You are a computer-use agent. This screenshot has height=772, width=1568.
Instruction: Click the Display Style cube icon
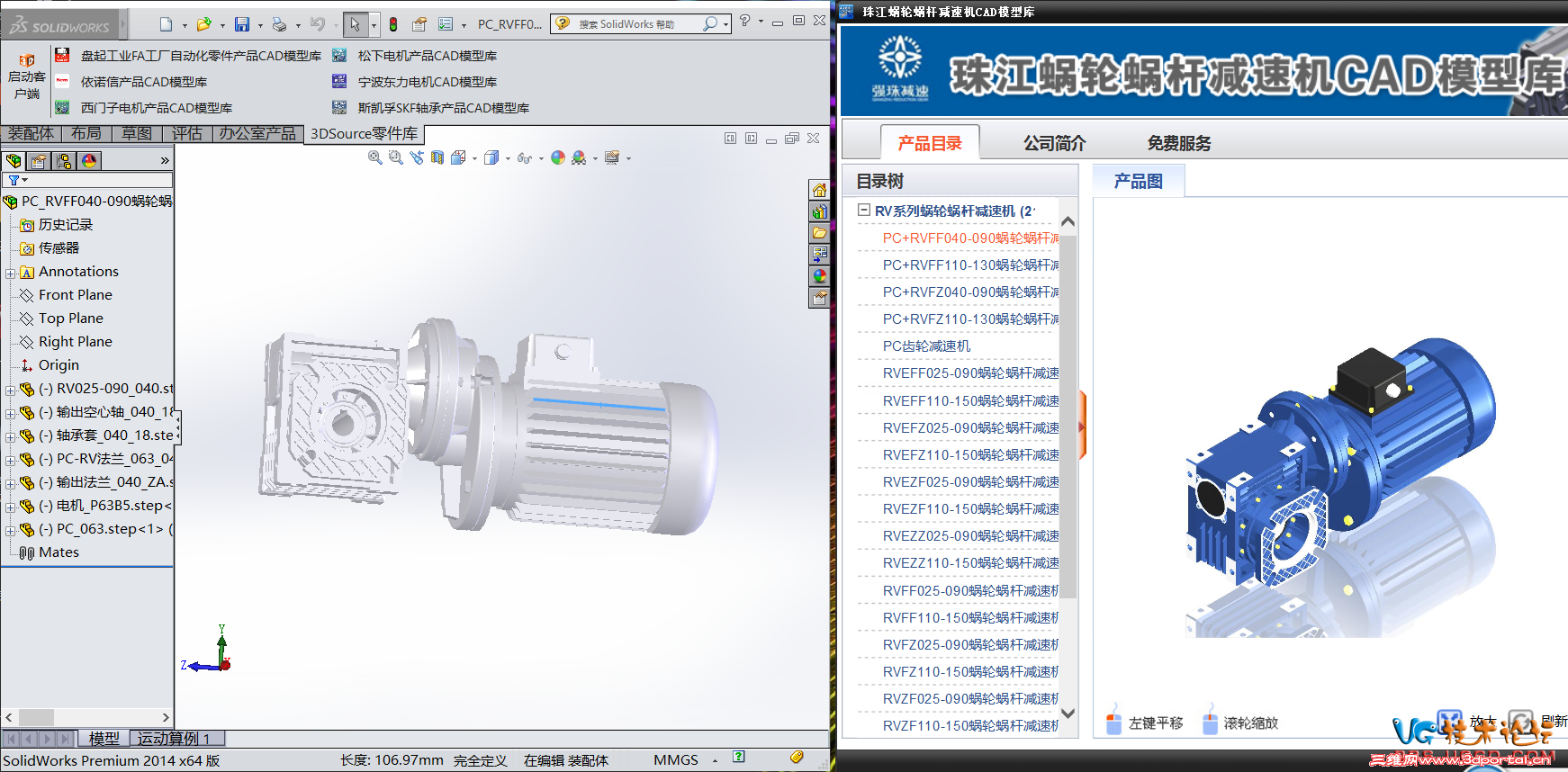[491, 157]
